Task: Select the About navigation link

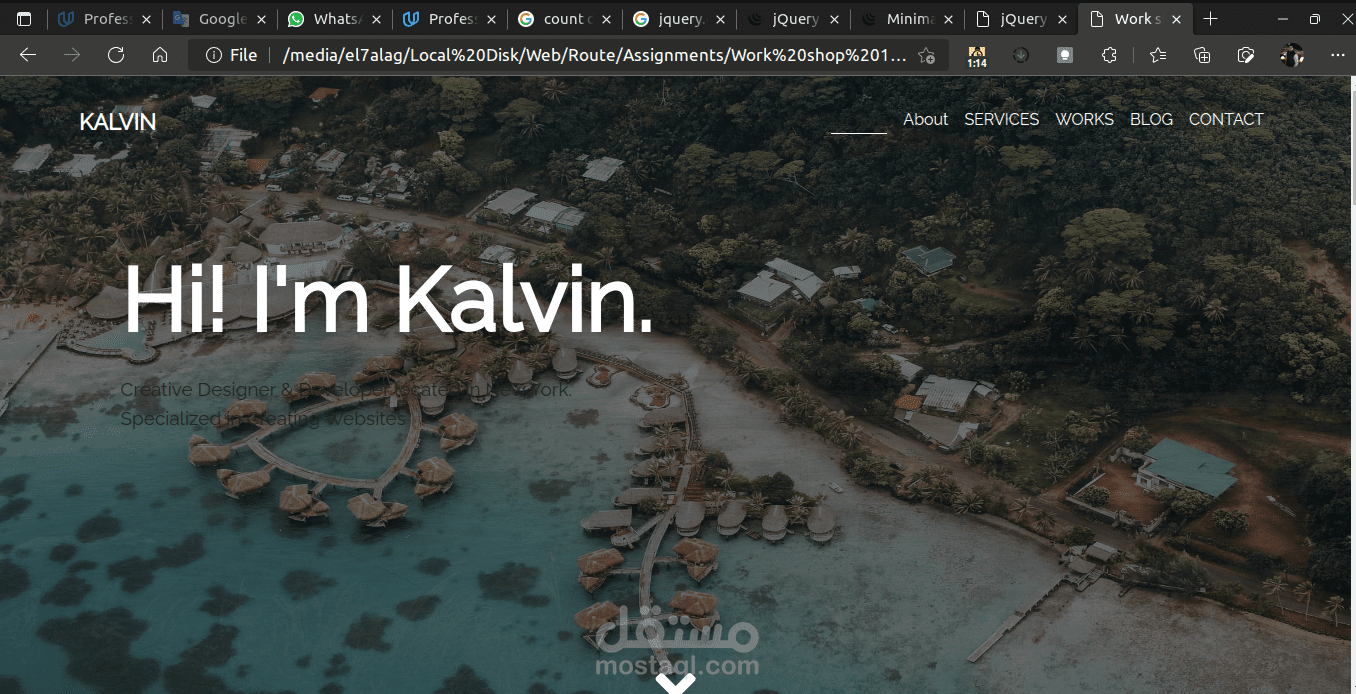Action: (925, 119)
